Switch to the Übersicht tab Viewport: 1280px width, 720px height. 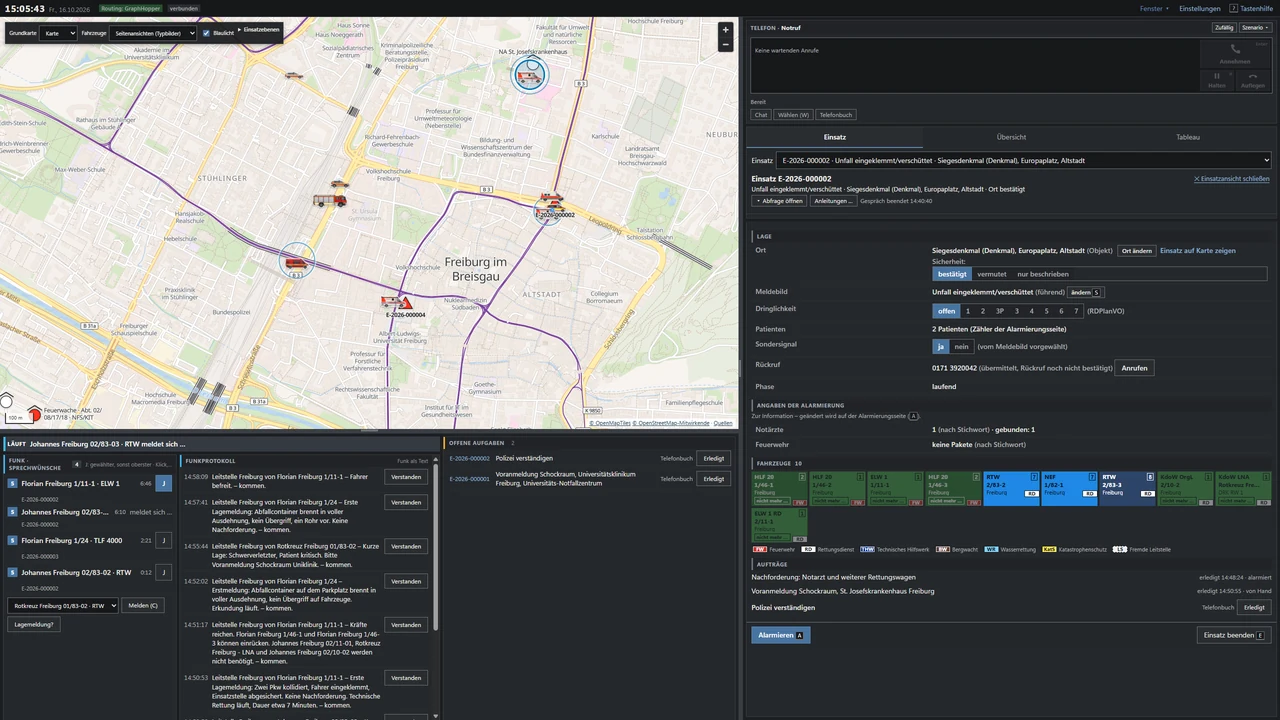click(1011, 137)
